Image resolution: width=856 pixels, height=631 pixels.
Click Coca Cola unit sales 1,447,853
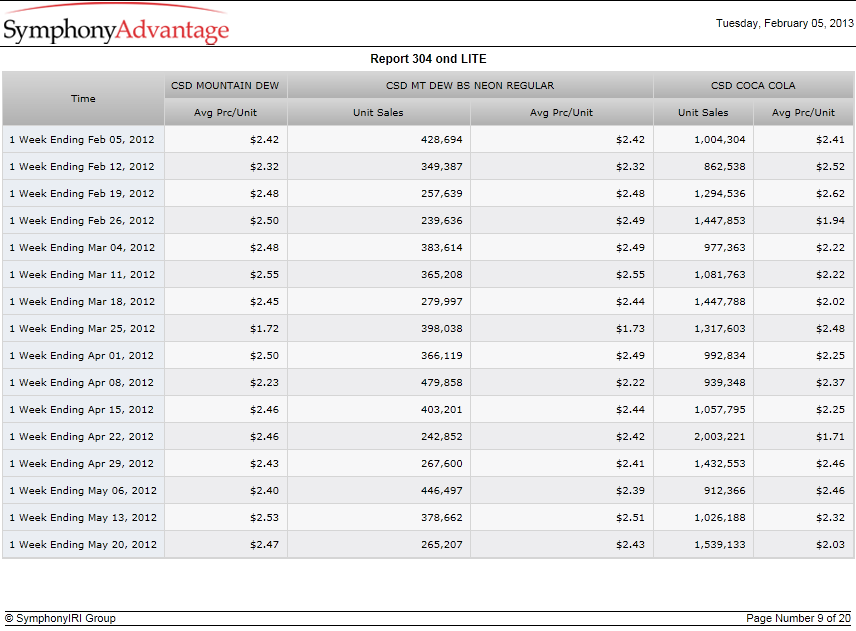coord(720,221)
